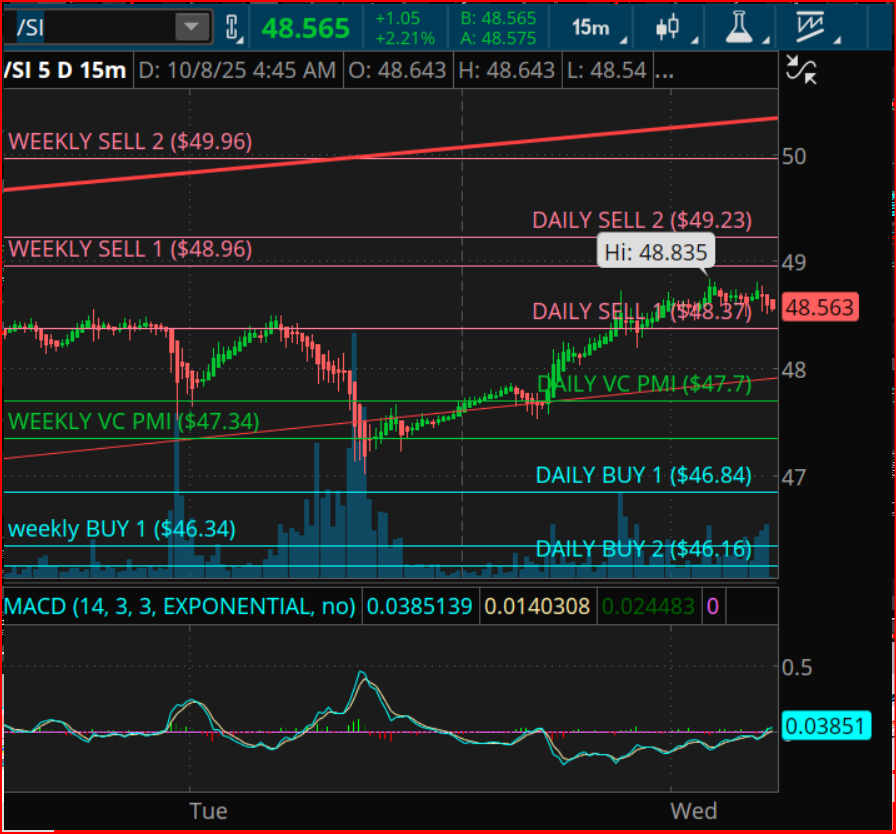Click the symbol link clip icon
Screen dimensions: 896x834
pyautogui.click(x=232, y=27)
